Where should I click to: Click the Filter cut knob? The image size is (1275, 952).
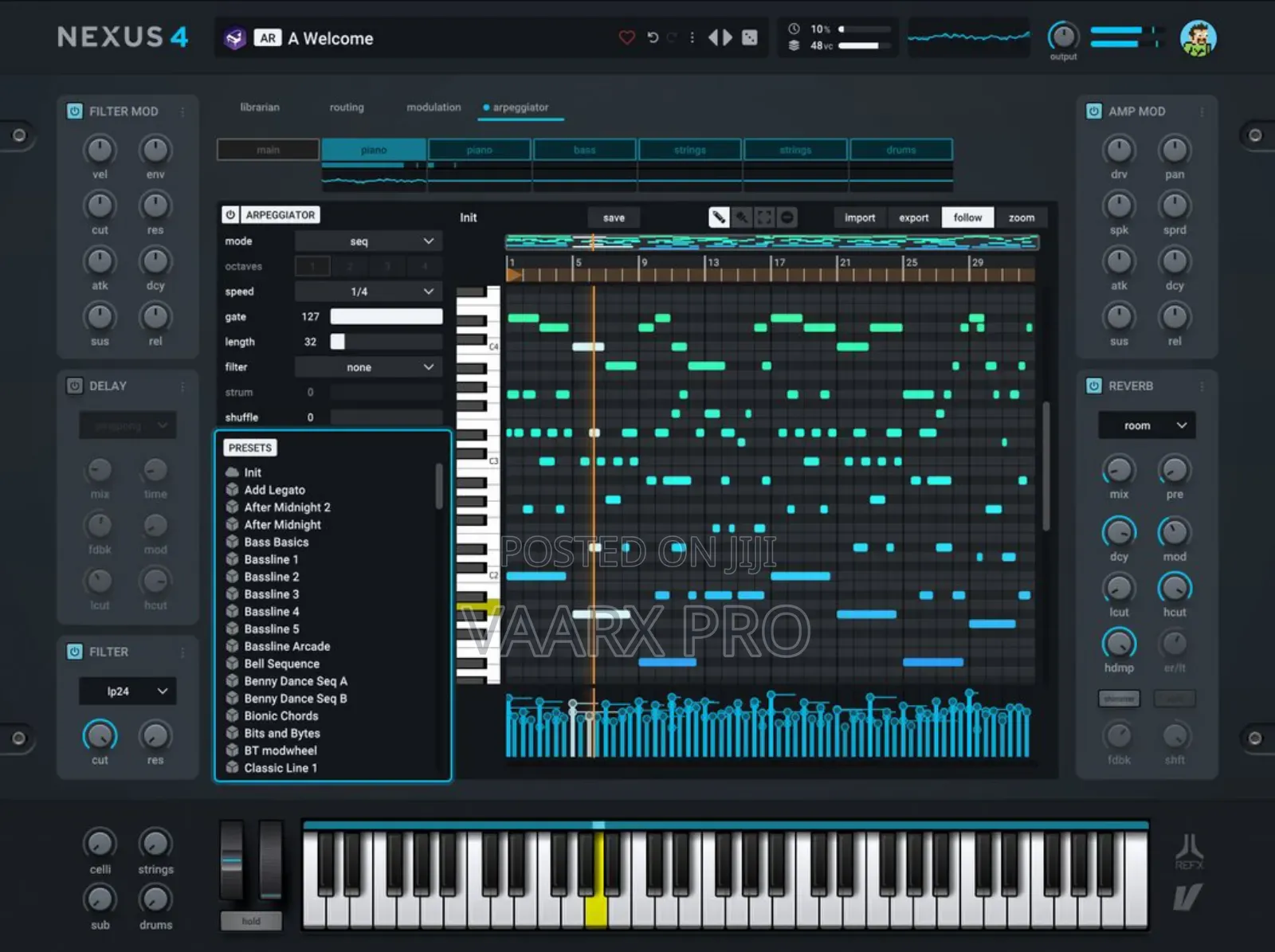[x=100, y=735]
